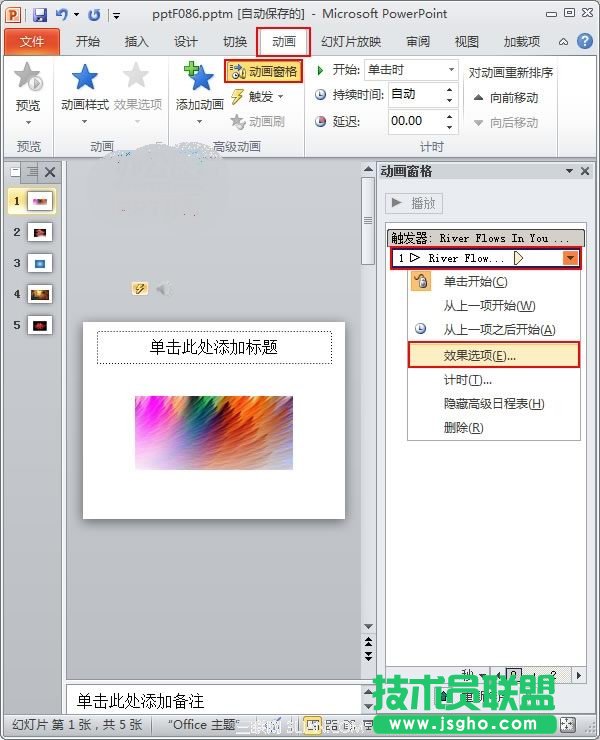Select slide 1 thumbnail
The width and height of the screenshot is (600, 740).
pyautogui.click(x=40, y=201)
